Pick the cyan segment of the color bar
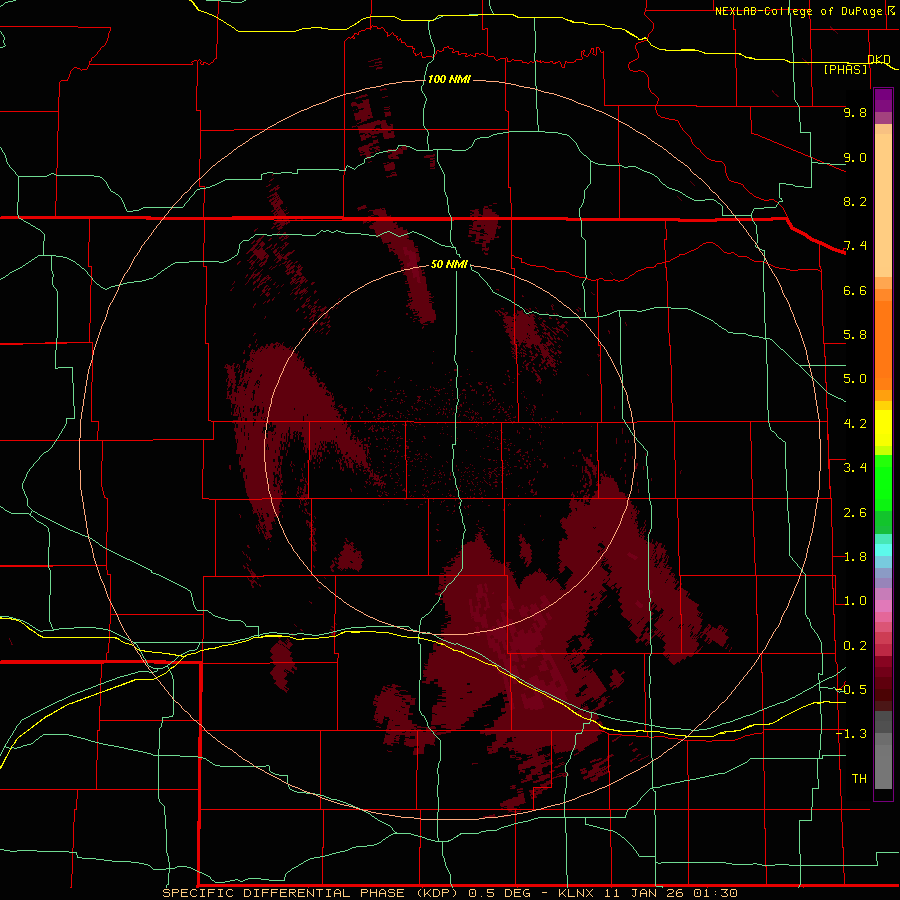Screen dimensions: 900x900 [x=883, y=550]
